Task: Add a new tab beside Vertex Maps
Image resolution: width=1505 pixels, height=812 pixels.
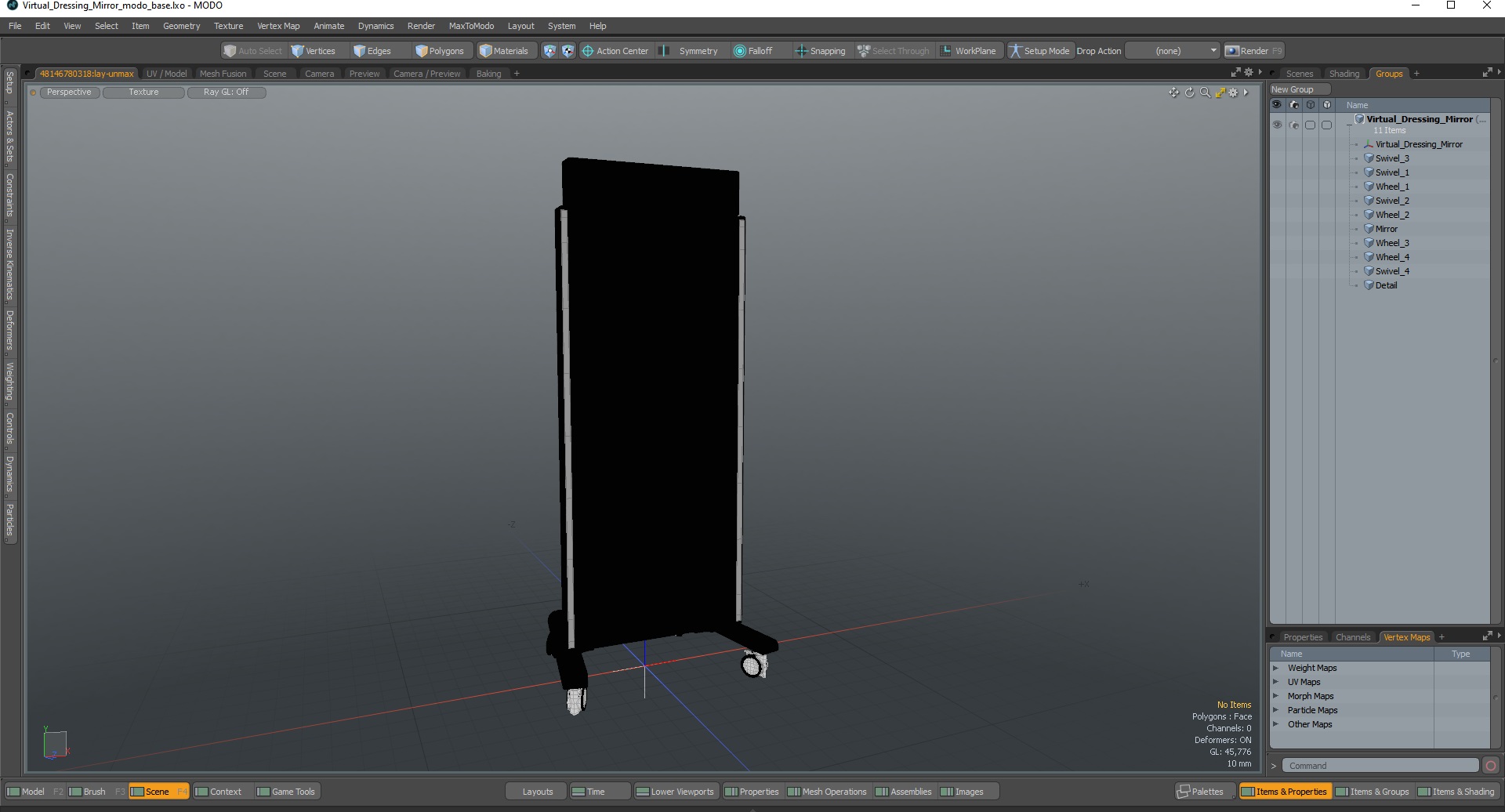Action: tap(1442, 637)
